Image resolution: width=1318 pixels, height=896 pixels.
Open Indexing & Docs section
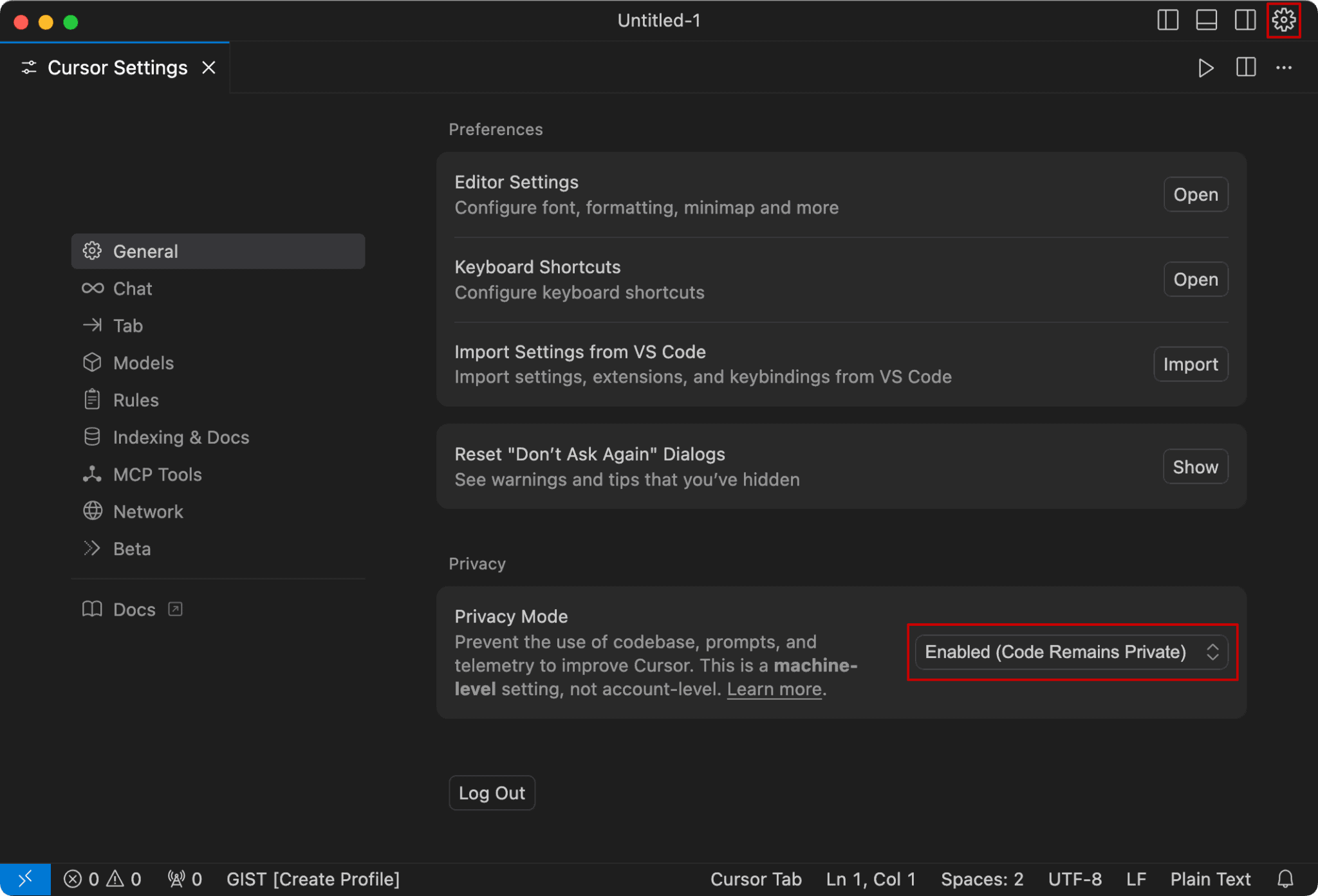181,437
